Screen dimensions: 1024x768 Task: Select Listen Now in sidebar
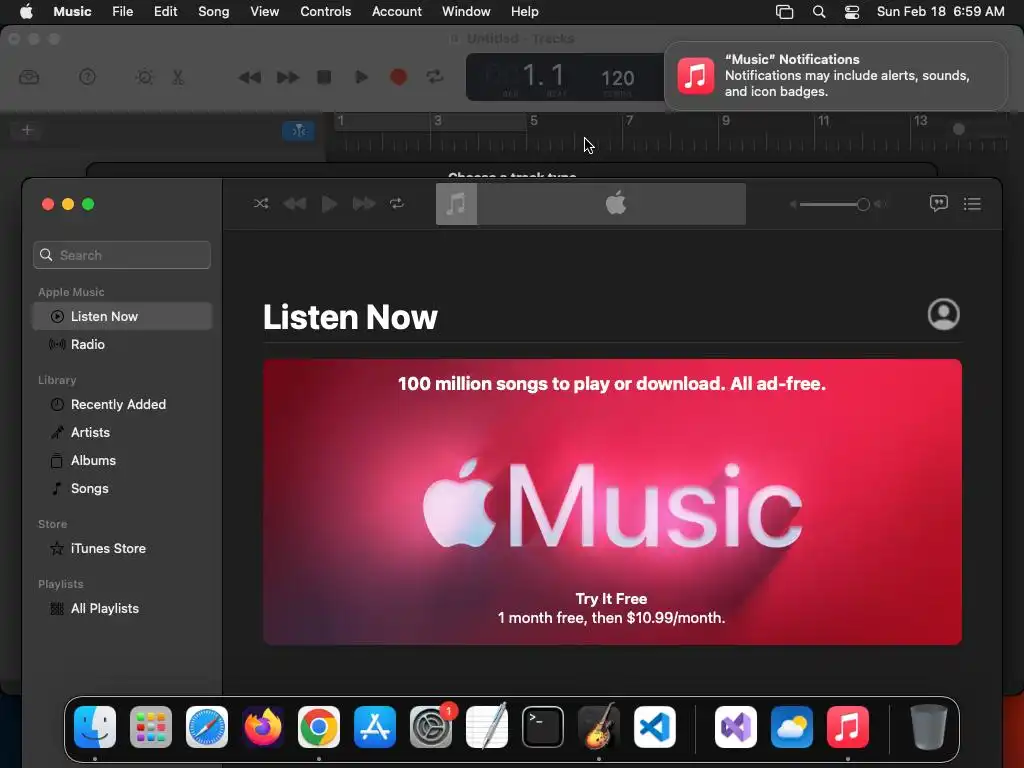(x=122, y=316)
